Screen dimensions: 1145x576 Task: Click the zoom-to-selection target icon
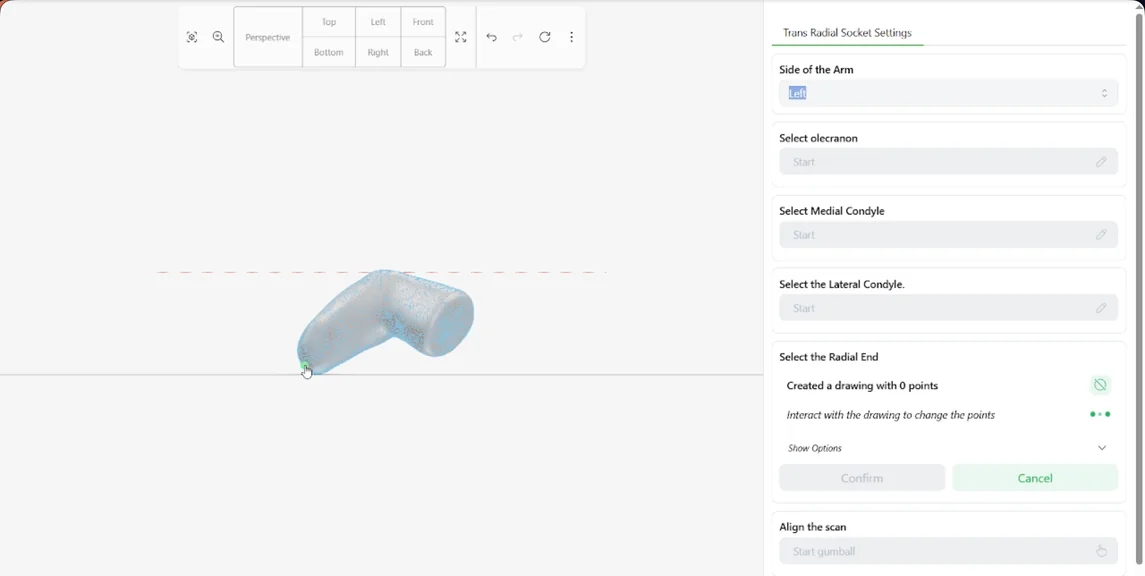(x=192, y=37)
